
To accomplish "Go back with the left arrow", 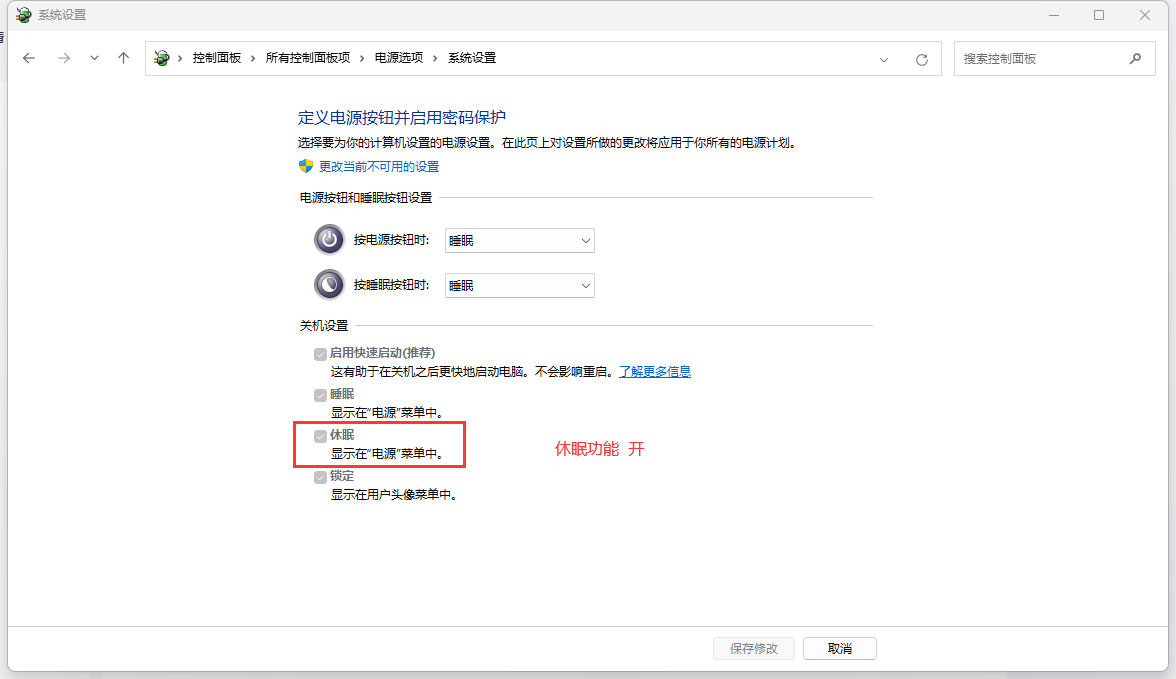I will tap(28, 58).
